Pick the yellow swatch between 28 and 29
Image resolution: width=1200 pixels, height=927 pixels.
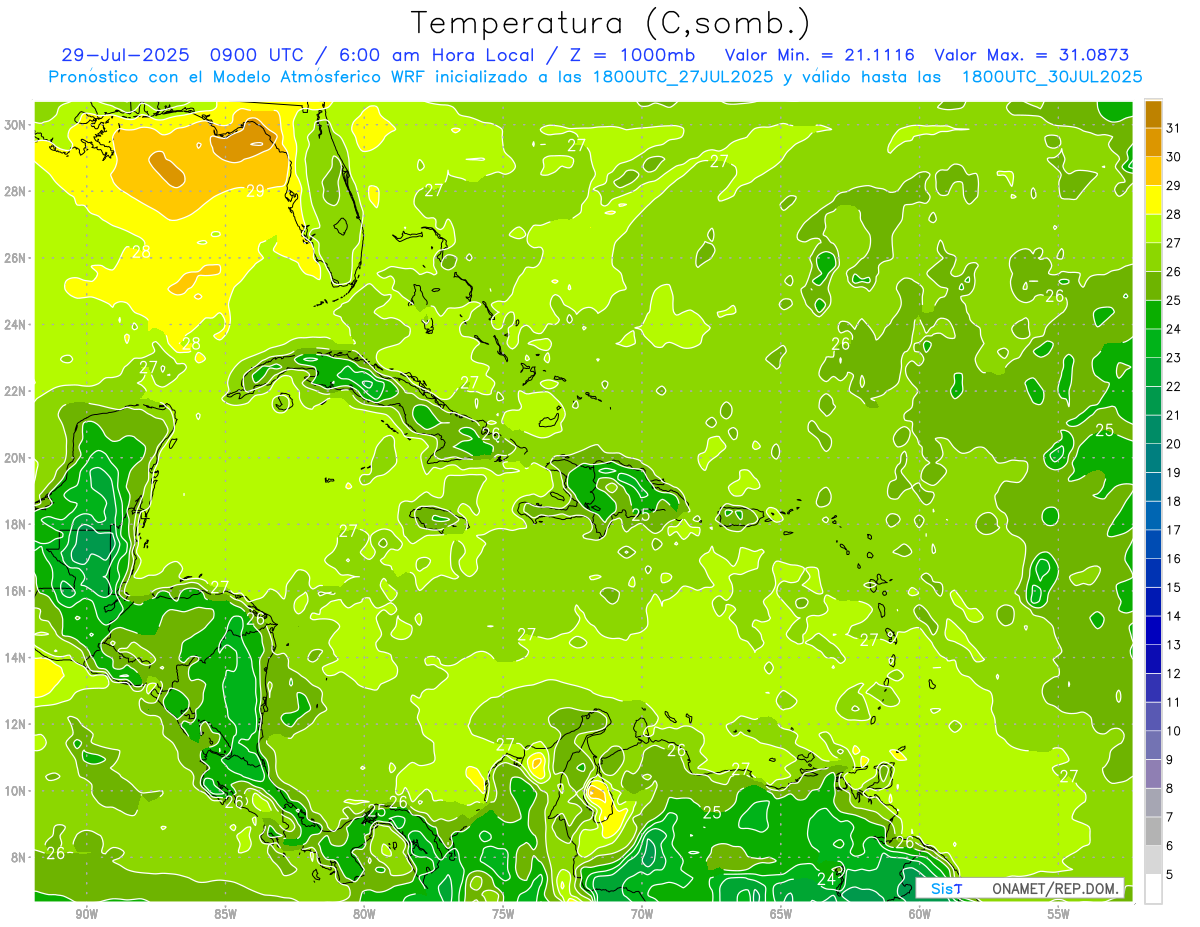(1153, 199)
